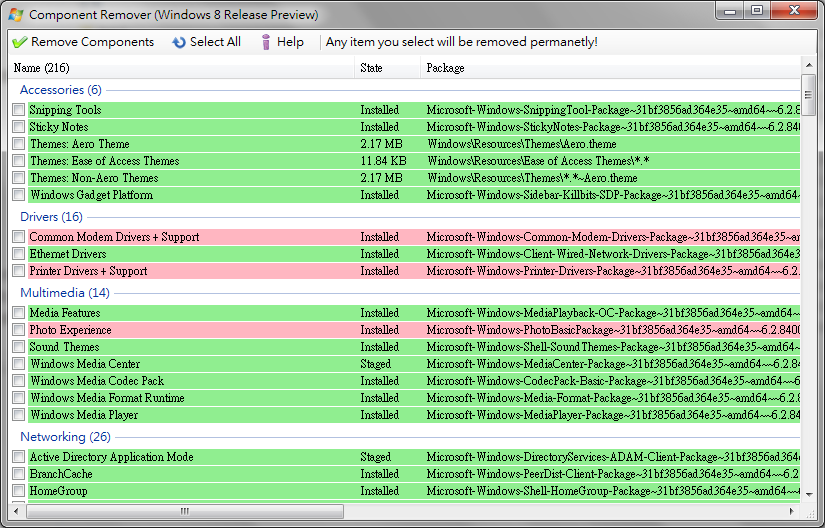This screenshot has width=825, height=528.
Task: Click the 11.84 KB state value
Action: [x=384, y=161]
